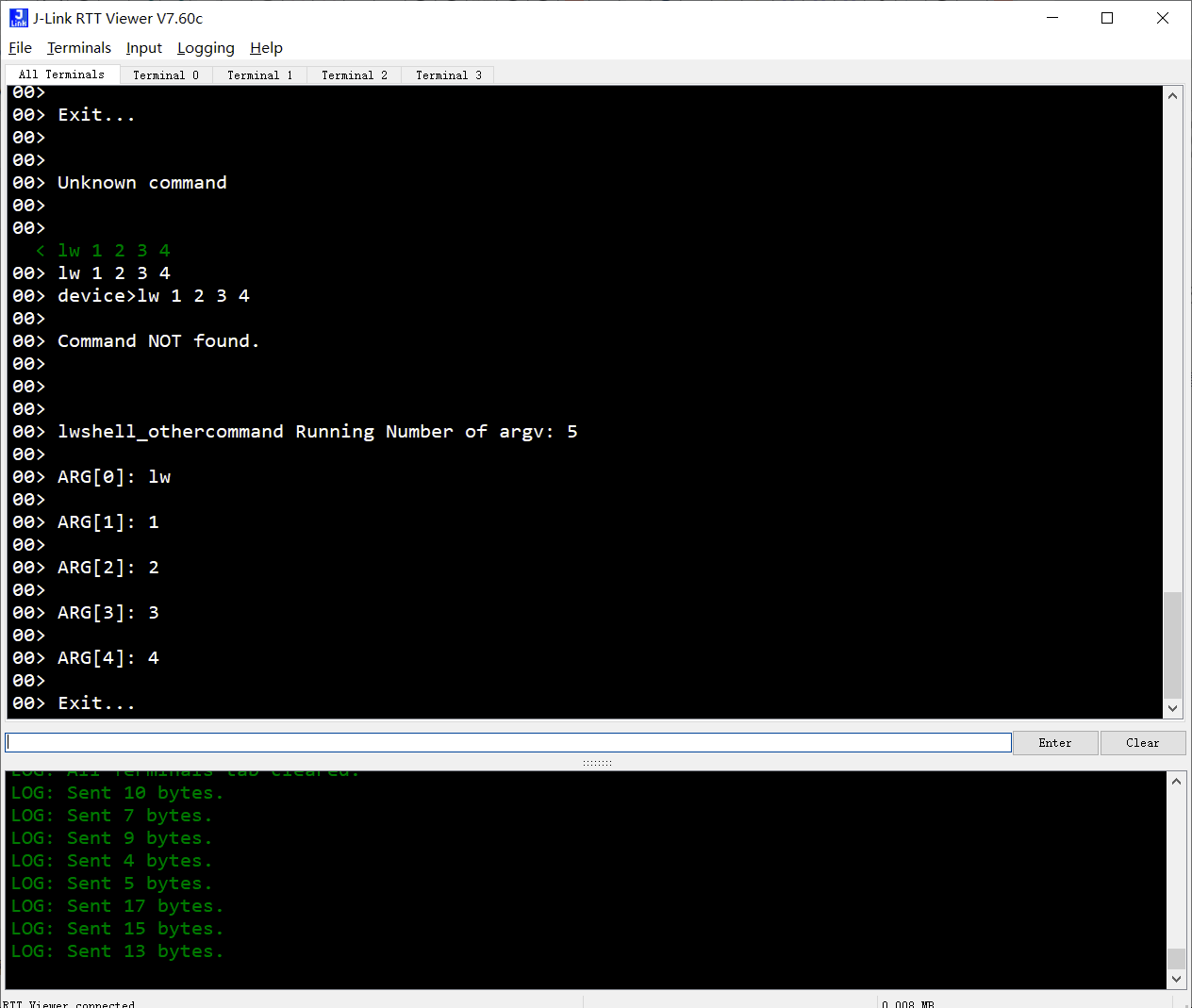Click the 'ARG[1]: 1' line

point(108,522)
